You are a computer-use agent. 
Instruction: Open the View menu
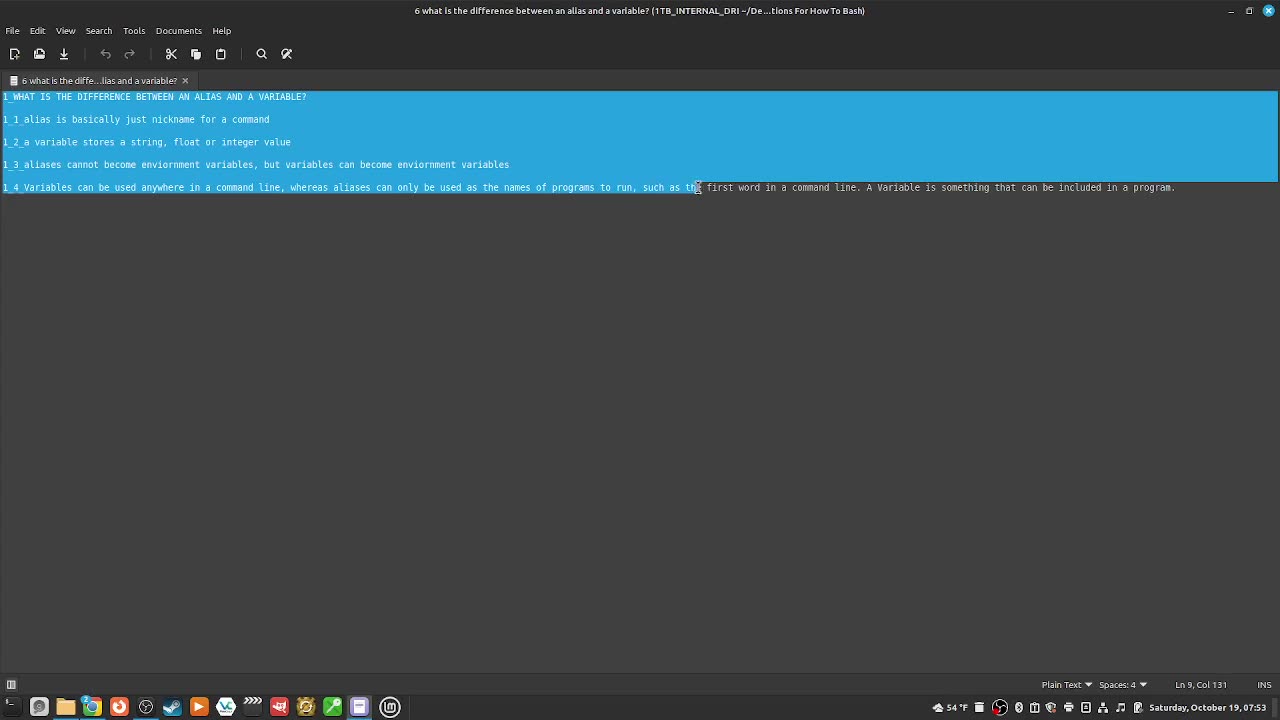(x=65, y=31)
